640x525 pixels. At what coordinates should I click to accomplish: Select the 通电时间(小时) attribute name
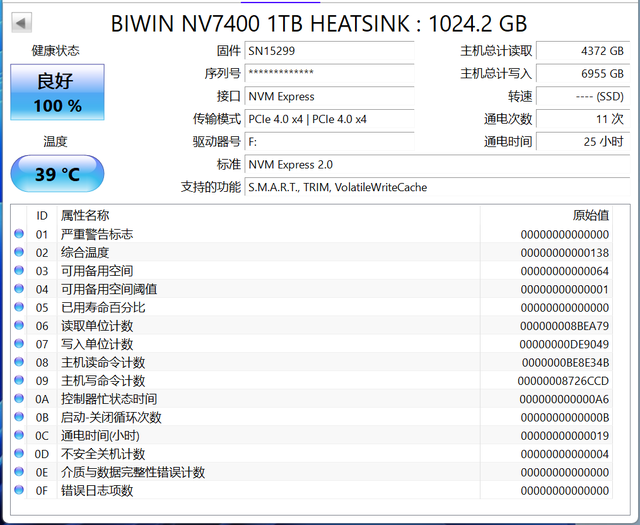pyautogui.click(x=100, y=436)
